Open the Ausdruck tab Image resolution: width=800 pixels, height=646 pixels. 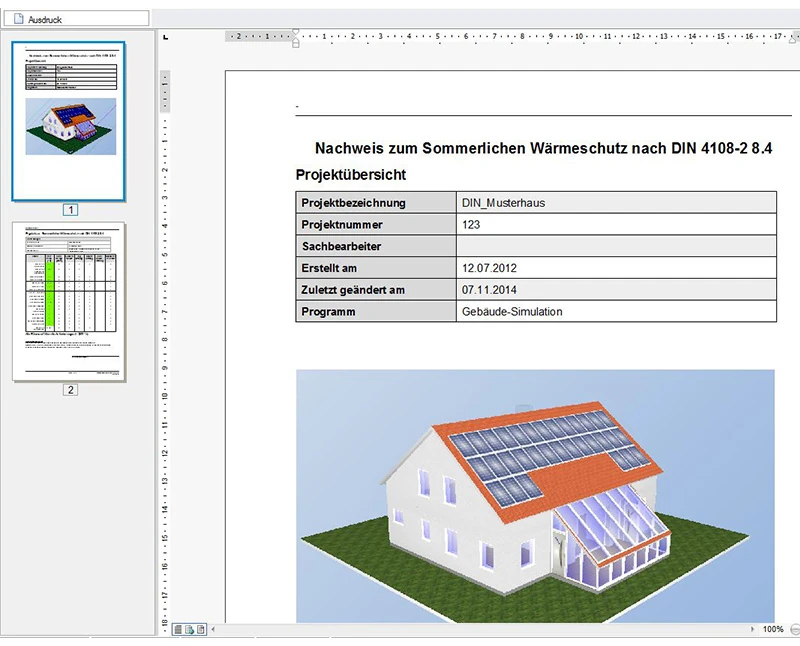click(46, 19)
